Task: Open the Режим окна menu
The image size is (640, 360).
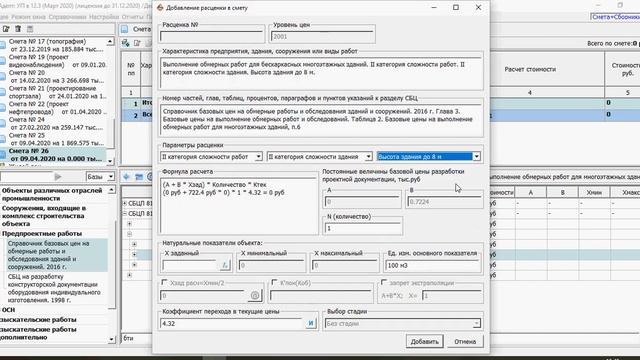Action: (29, 17)
